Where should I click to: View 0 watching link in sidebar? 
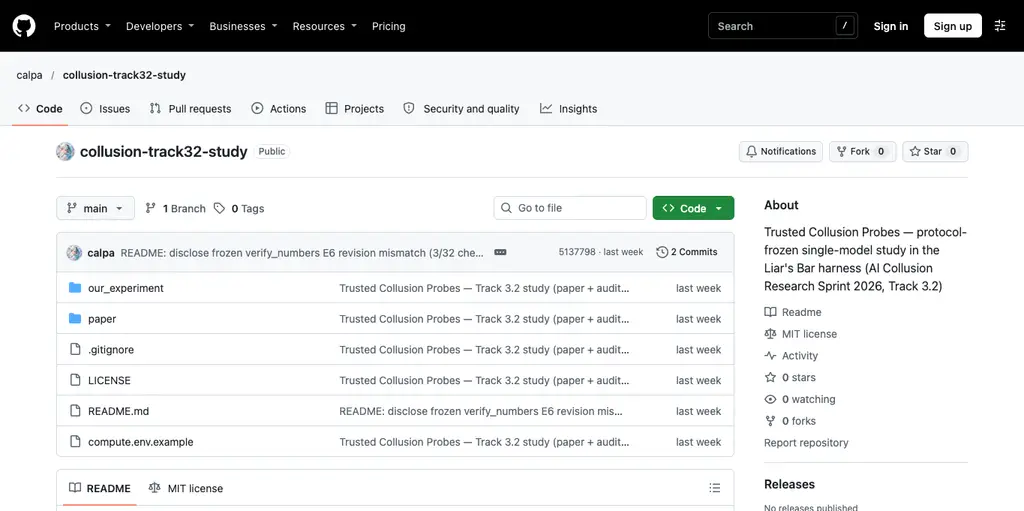click(800, 399)
